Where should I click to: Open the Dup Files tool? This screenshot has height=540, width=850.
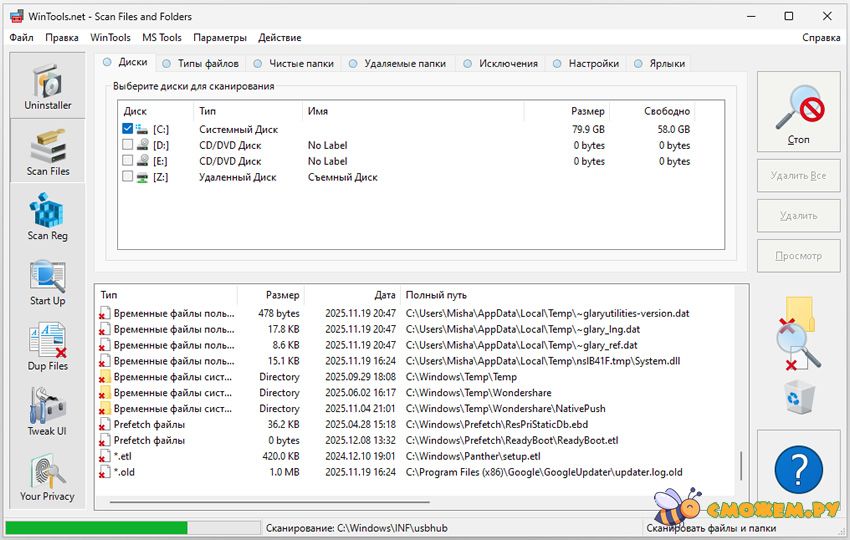[48, 346]
